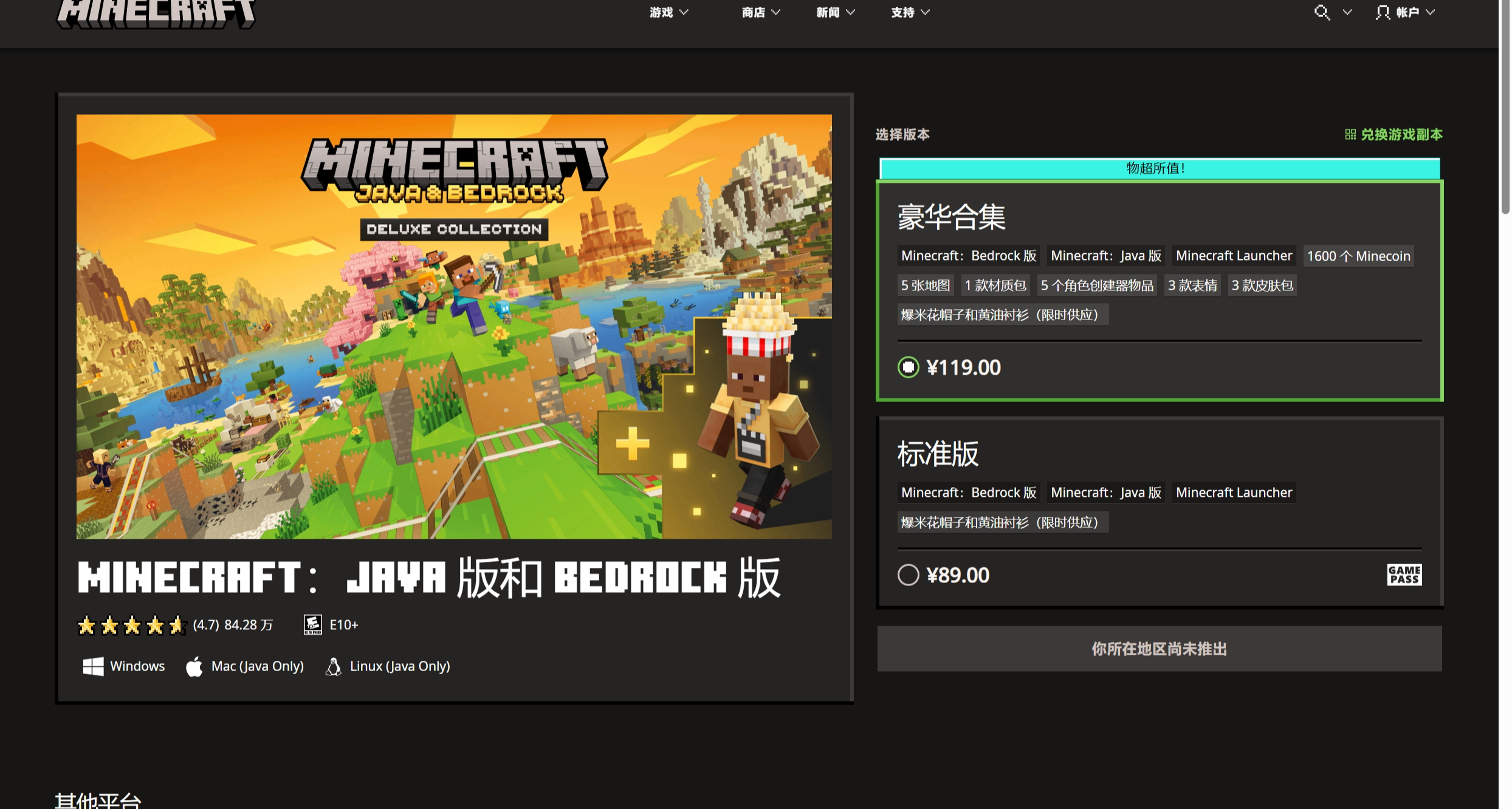Click the E10+ rating label
This screenshot has height=809, width=1512.
(x=344, y=625)
